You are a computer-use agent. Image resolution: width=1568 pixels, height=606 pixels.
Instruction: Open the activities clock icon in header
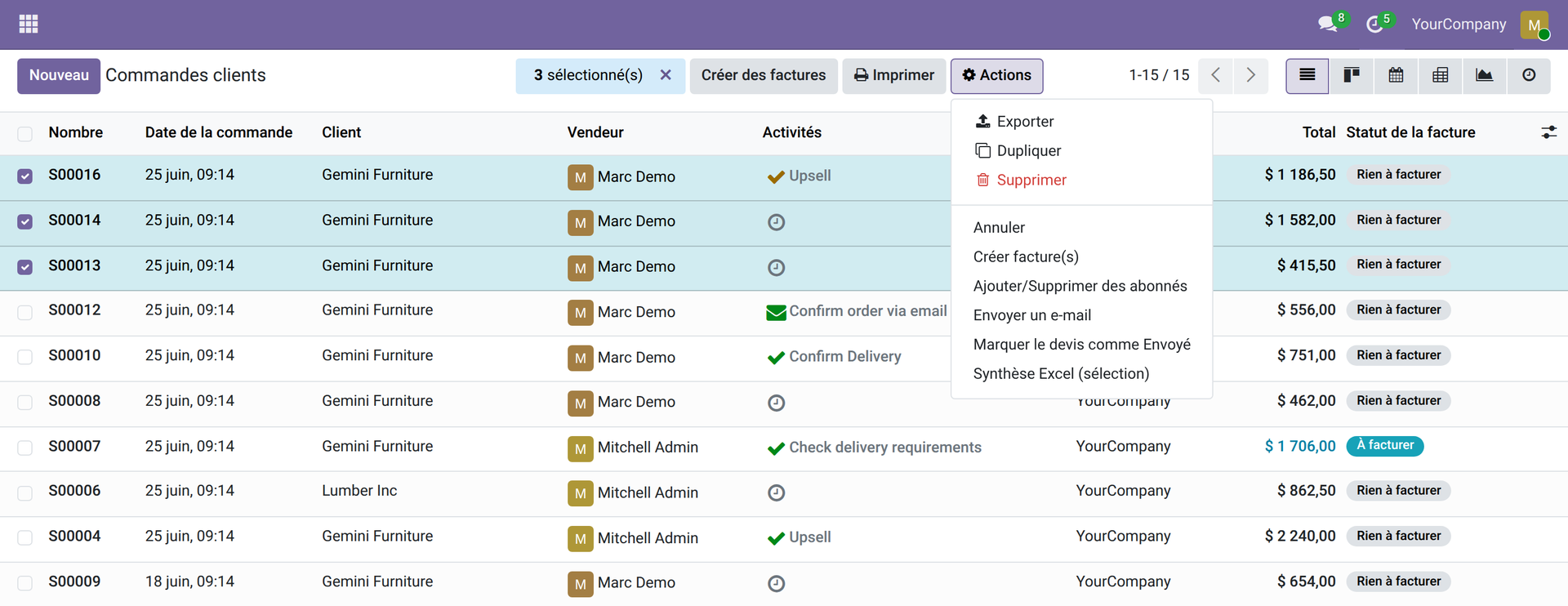(1375, 25)
